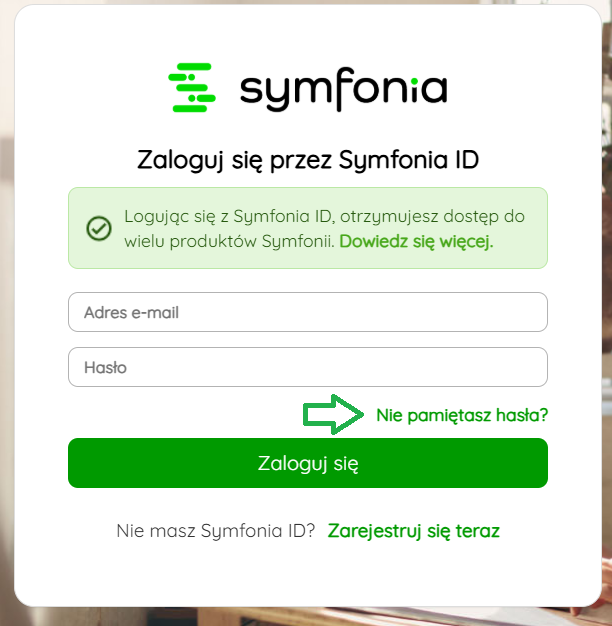The width and height of the screenshot is (612, 626).
Task: Click empty white card area beneath register link
Action: pyautogui.click(x=308, y=573)
